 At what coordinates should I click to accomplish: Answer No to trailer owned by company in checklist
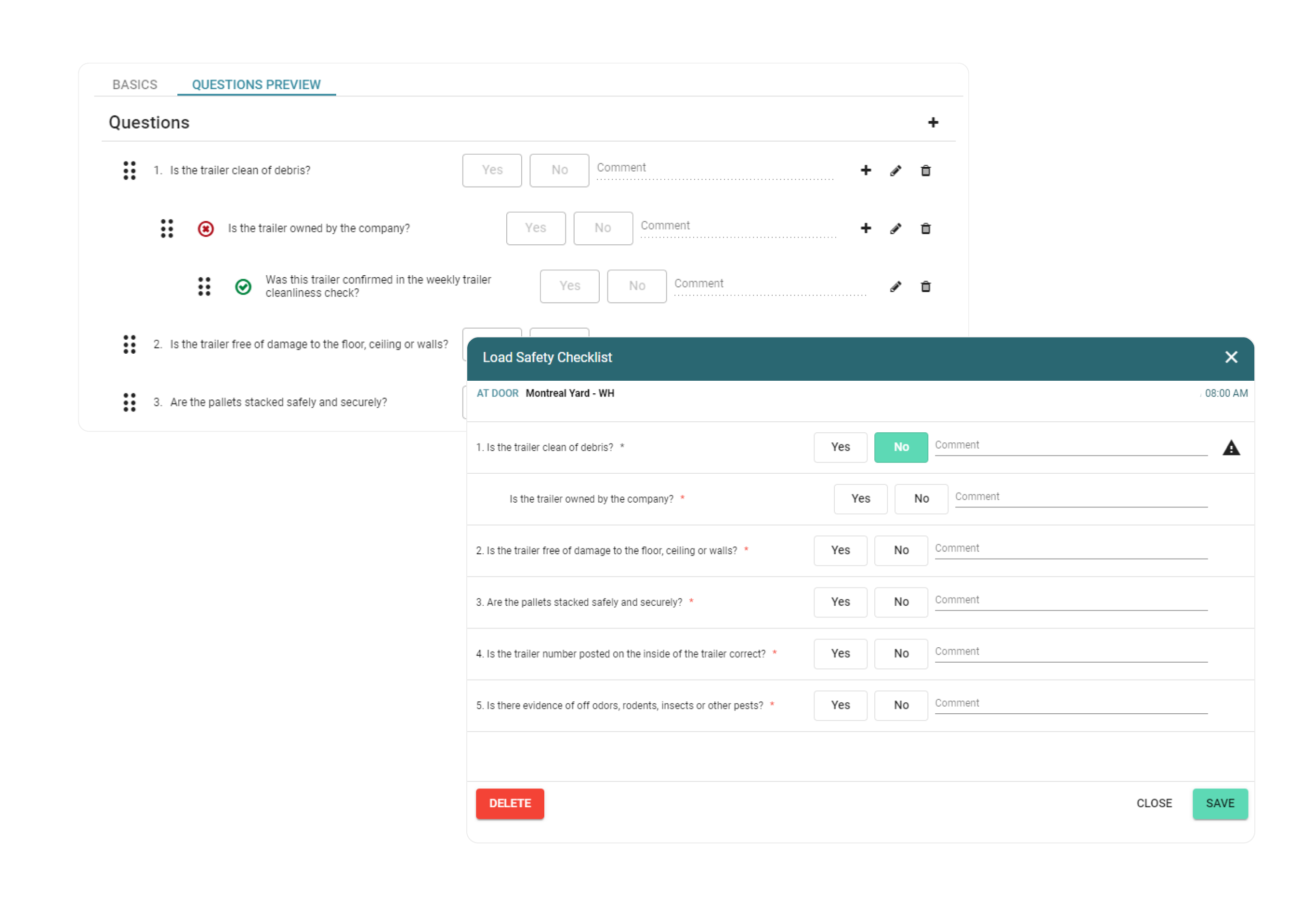coord(921,499)
